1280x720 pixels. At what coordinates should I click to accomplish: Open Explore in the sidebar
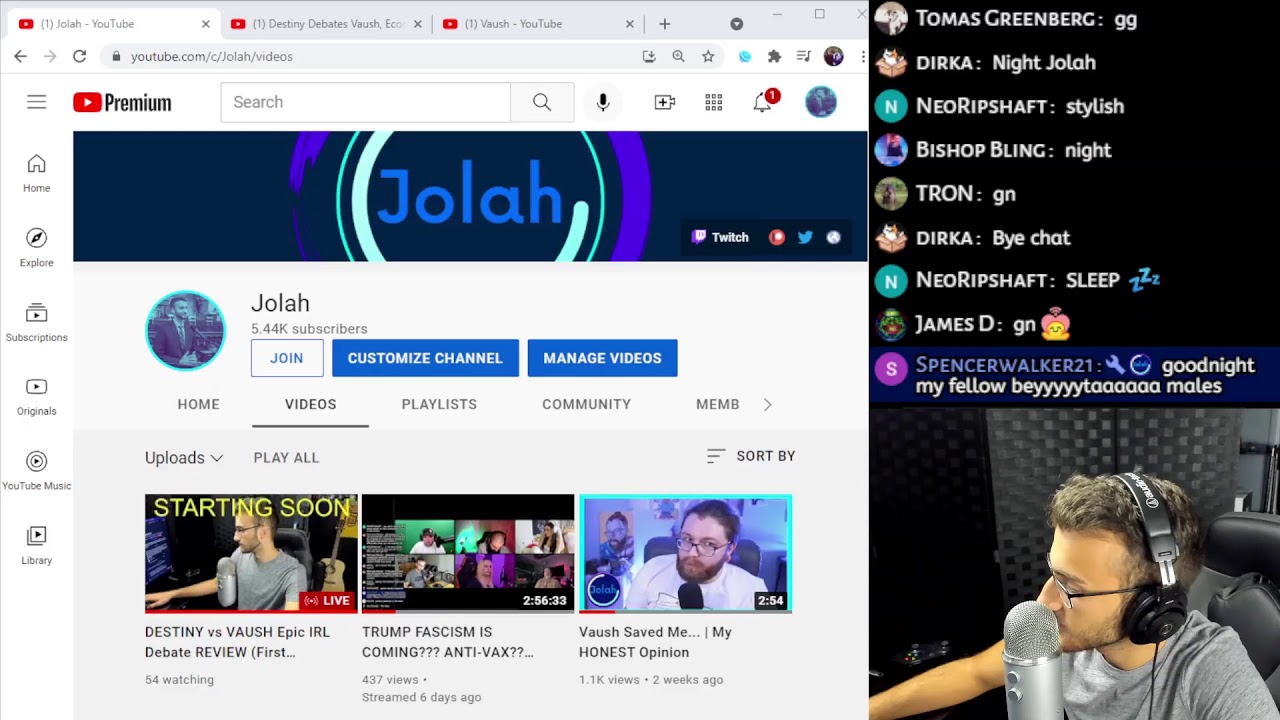[x=36, y=247]
